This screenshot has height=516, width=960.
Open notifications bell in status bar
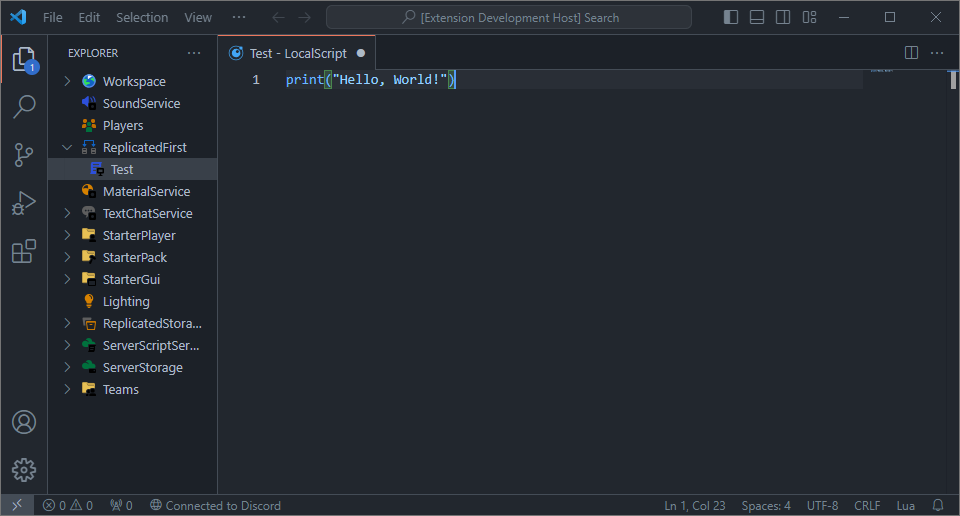point(938,506)
